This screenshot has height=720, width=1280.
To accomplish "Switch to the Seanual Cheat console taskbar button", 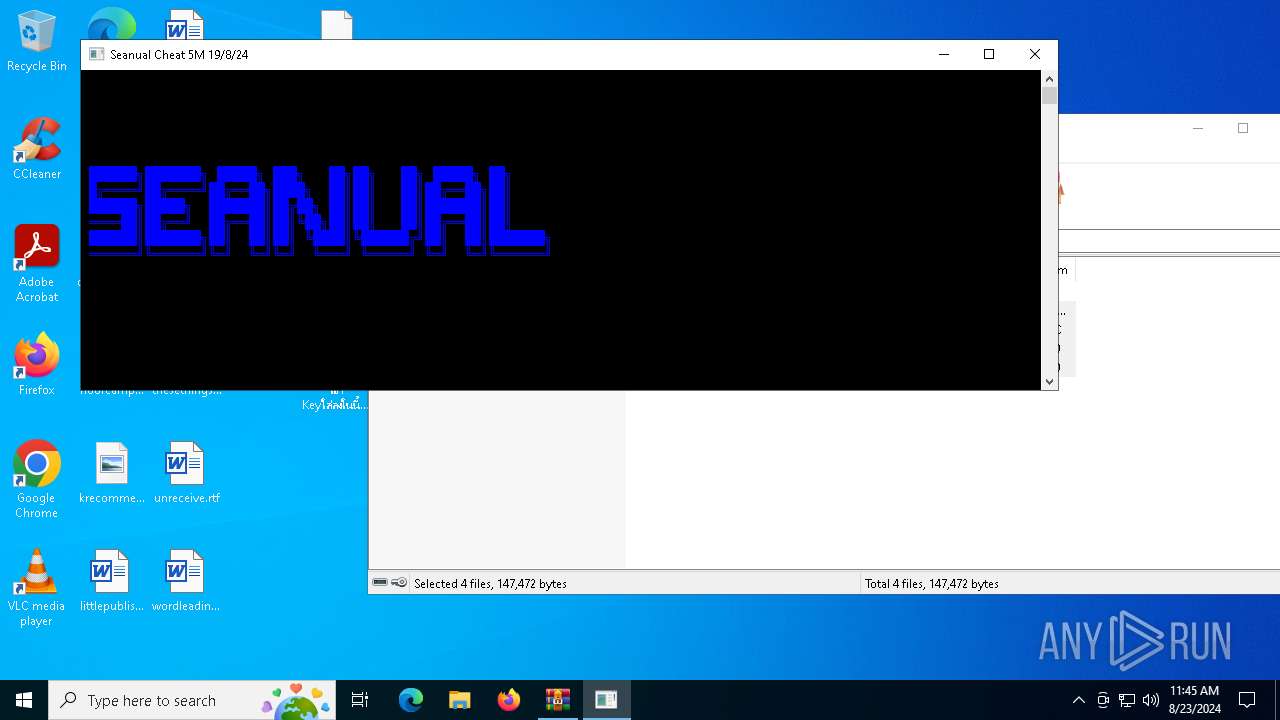I will 606,700.
